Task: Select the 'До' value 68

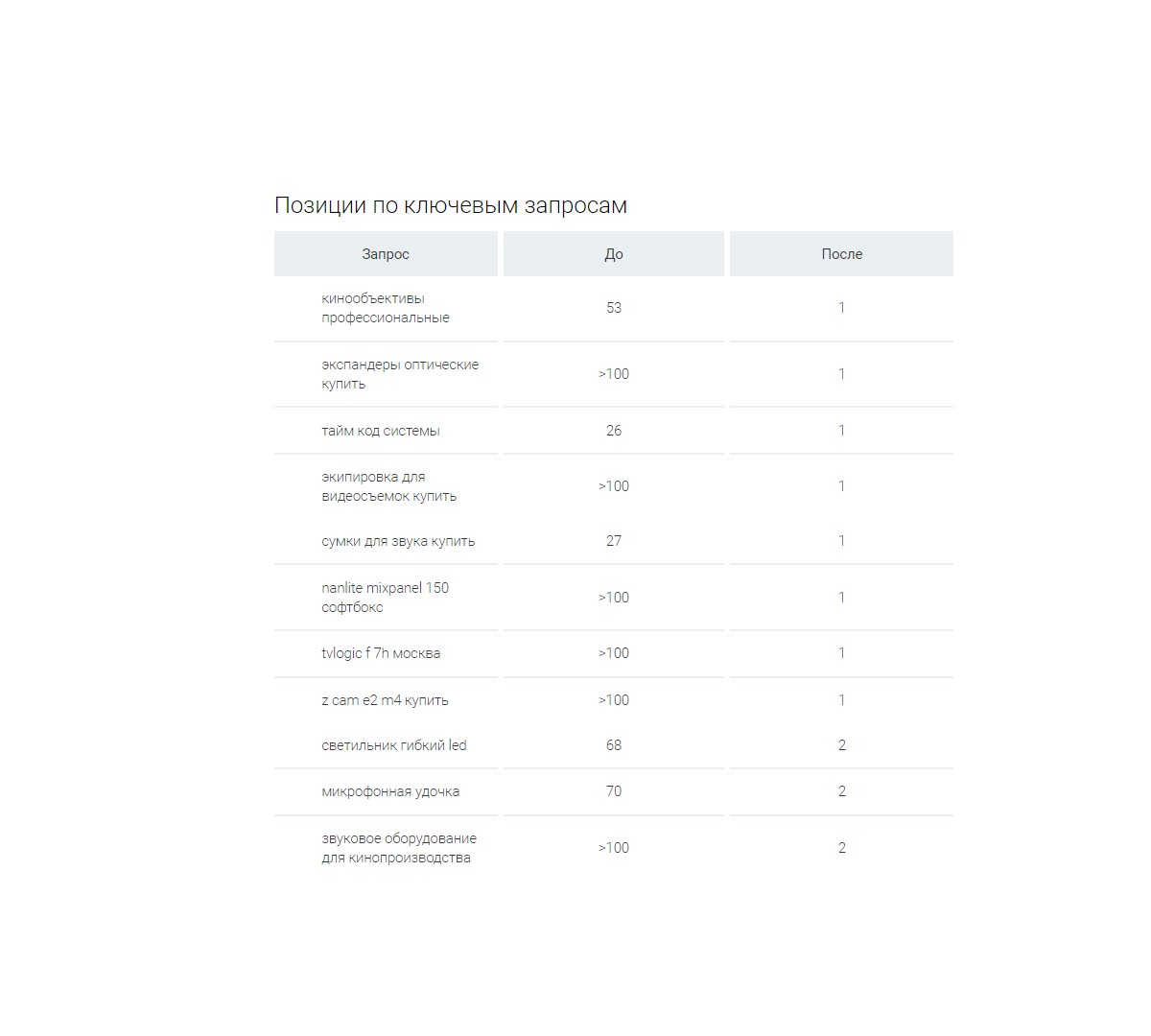Action: (x=614, y=745)
